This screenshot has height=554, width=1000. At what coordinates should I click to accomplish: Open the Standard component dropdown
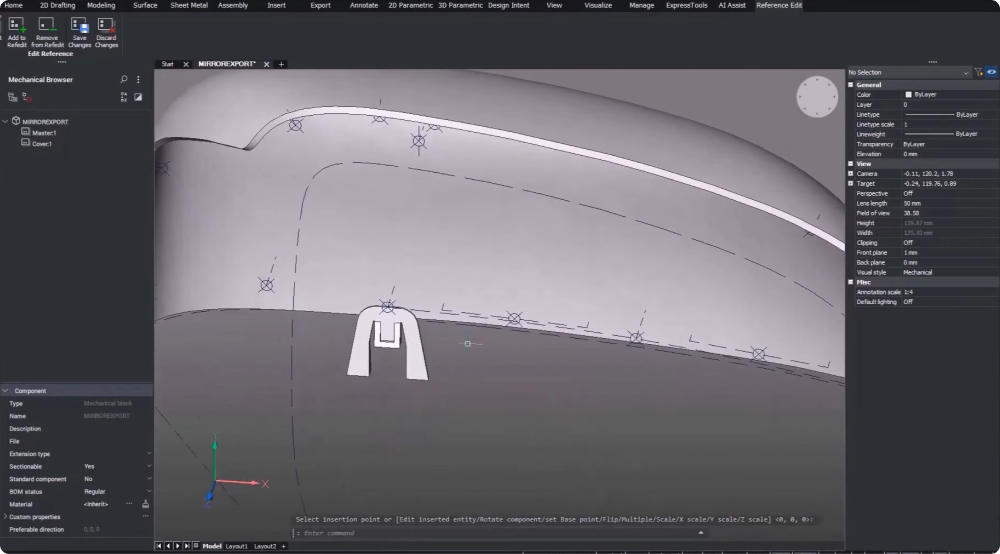click(x=149, y=479)
